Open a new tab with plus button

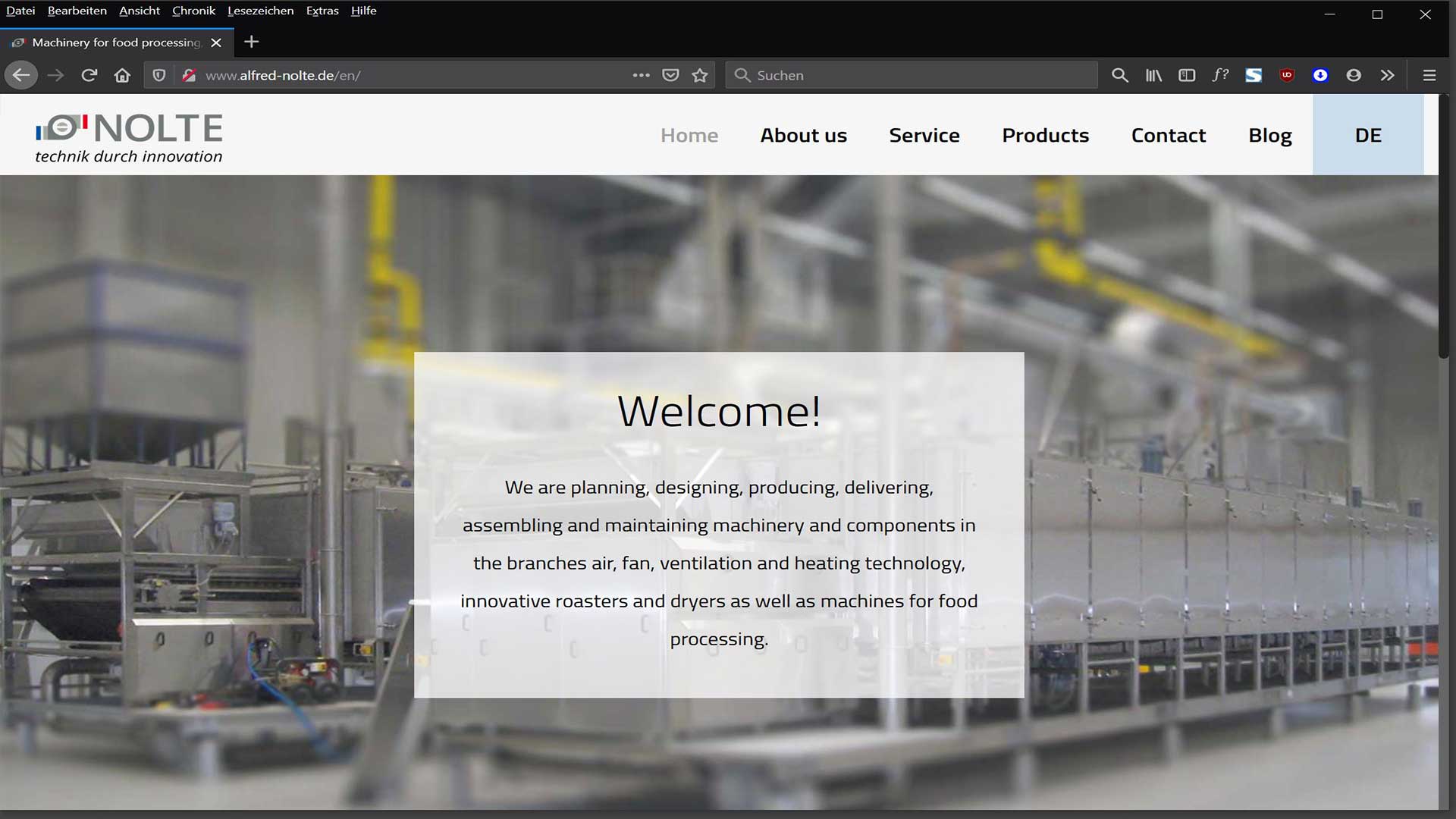click(x=252, y=42)
